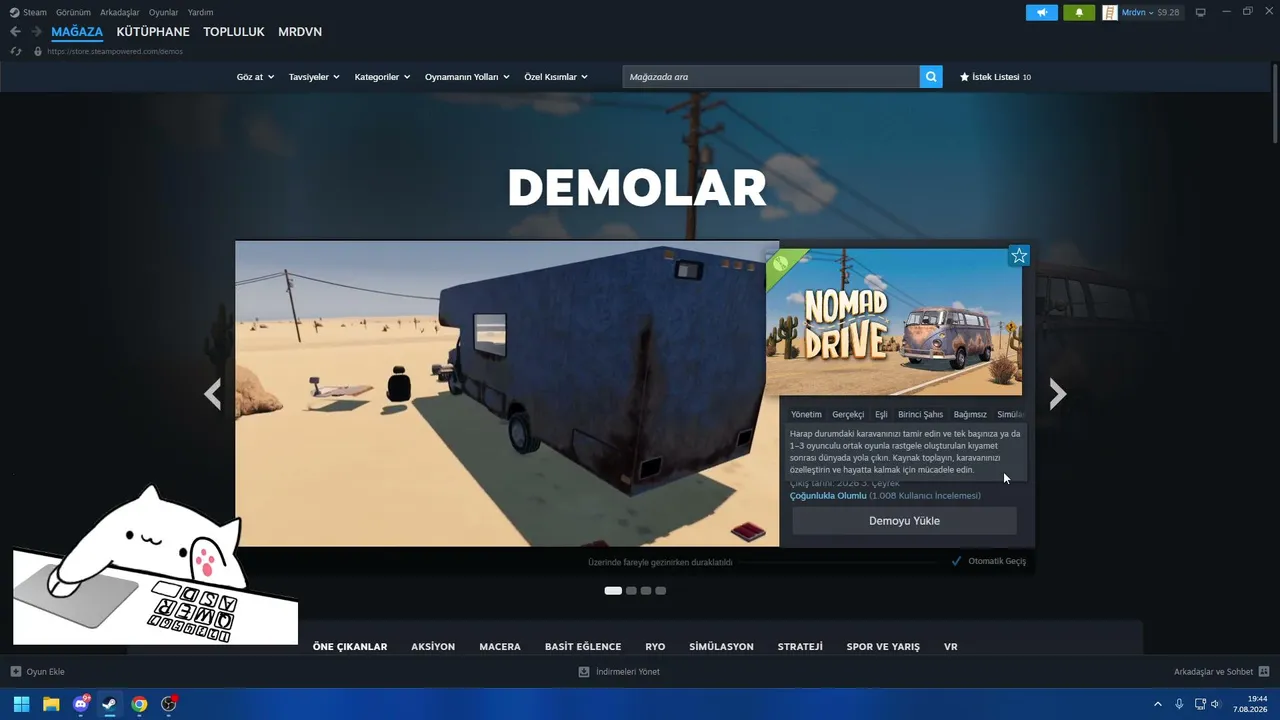Open the MRDVN profile tab
1280x720 pixels.
click(x=300, y=32)
